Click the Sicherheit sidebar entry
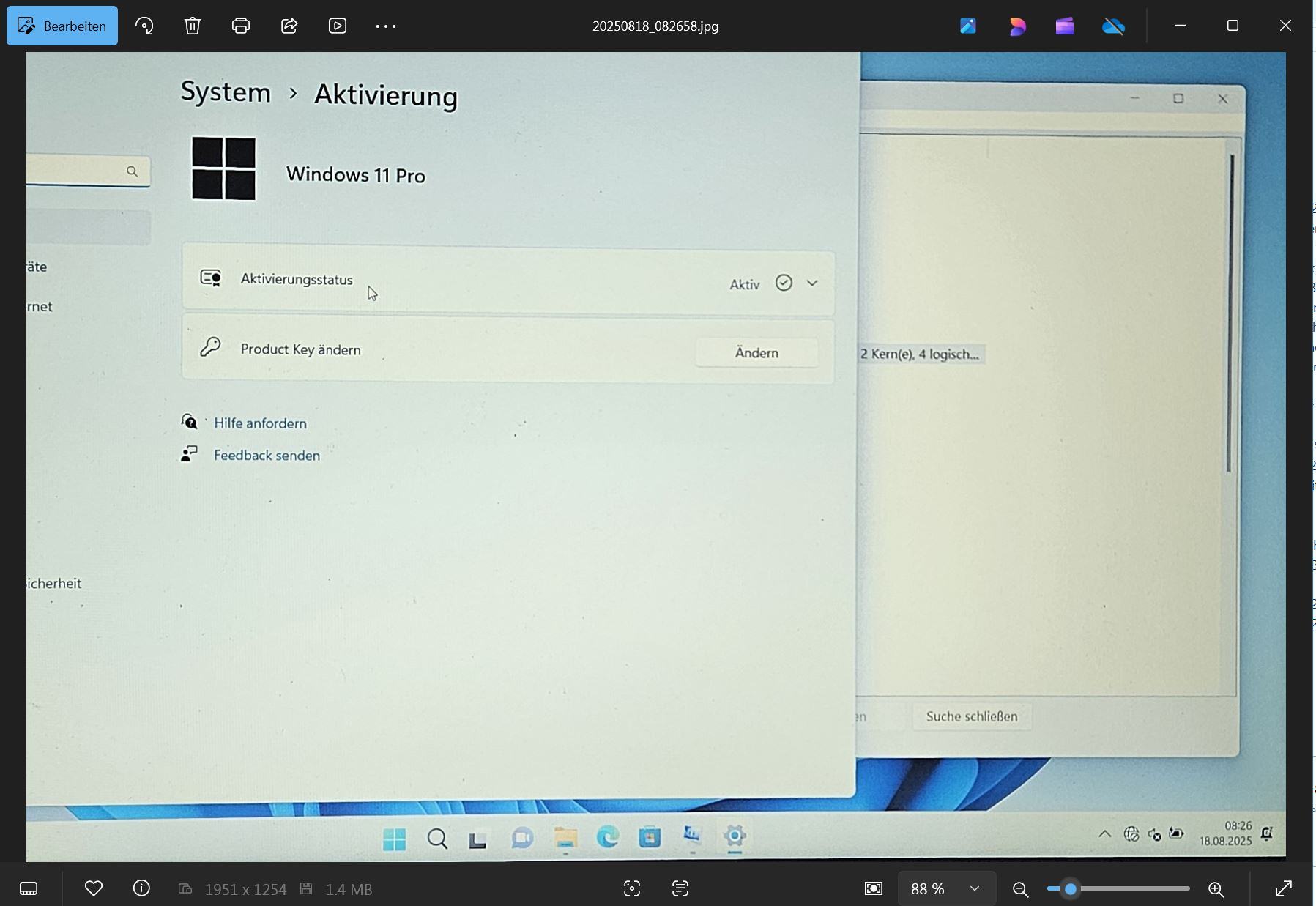The width and height of the screenshot is (1316, 906). (x=53, y=584)
